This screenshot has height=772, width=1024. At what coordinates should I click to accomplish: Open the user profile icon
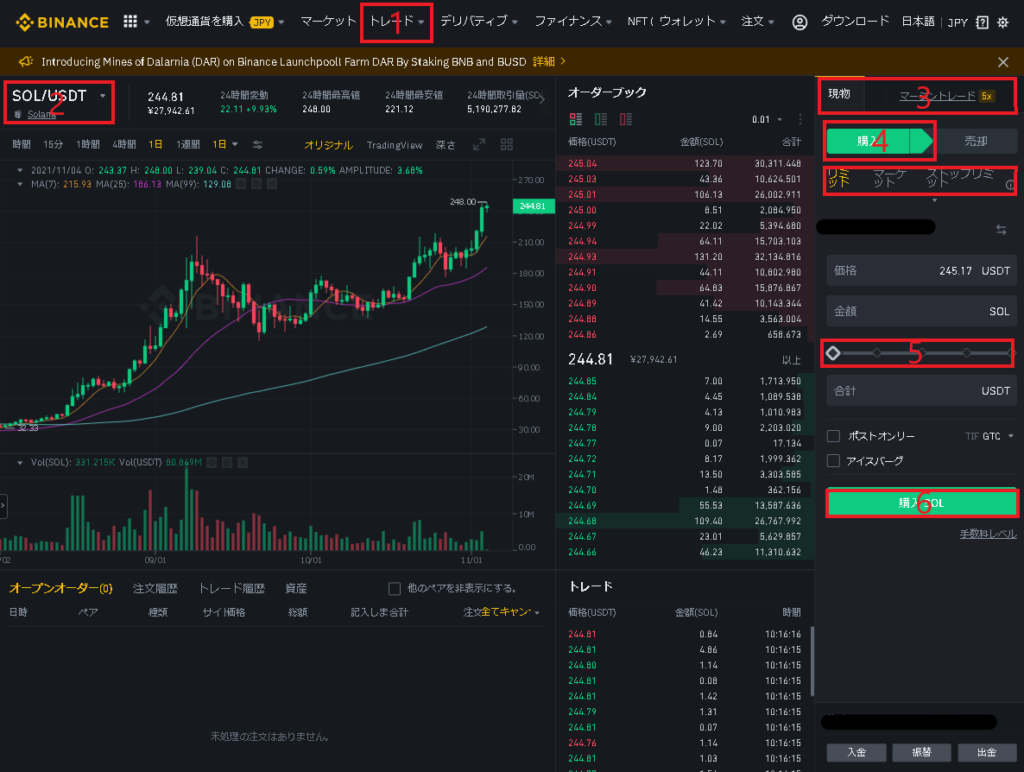(x=799, y=22)
